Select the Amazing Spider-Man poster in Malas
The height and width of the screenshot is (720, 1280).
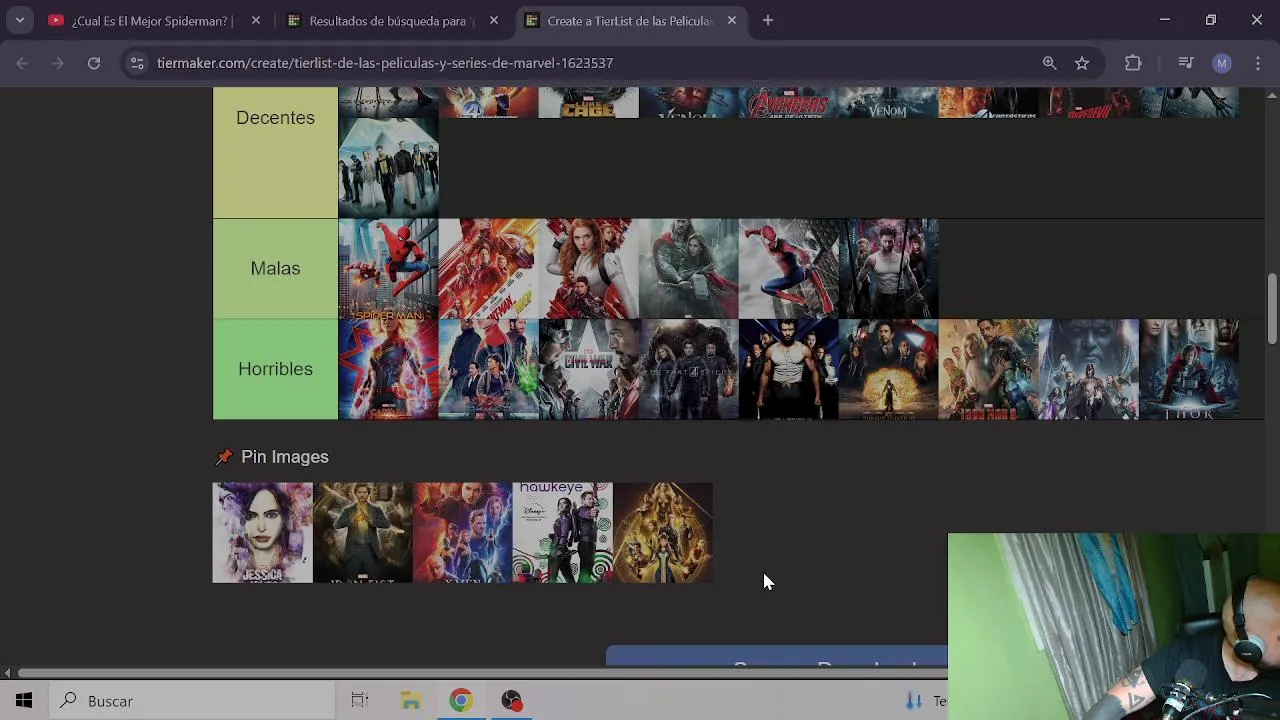[788, 269]
